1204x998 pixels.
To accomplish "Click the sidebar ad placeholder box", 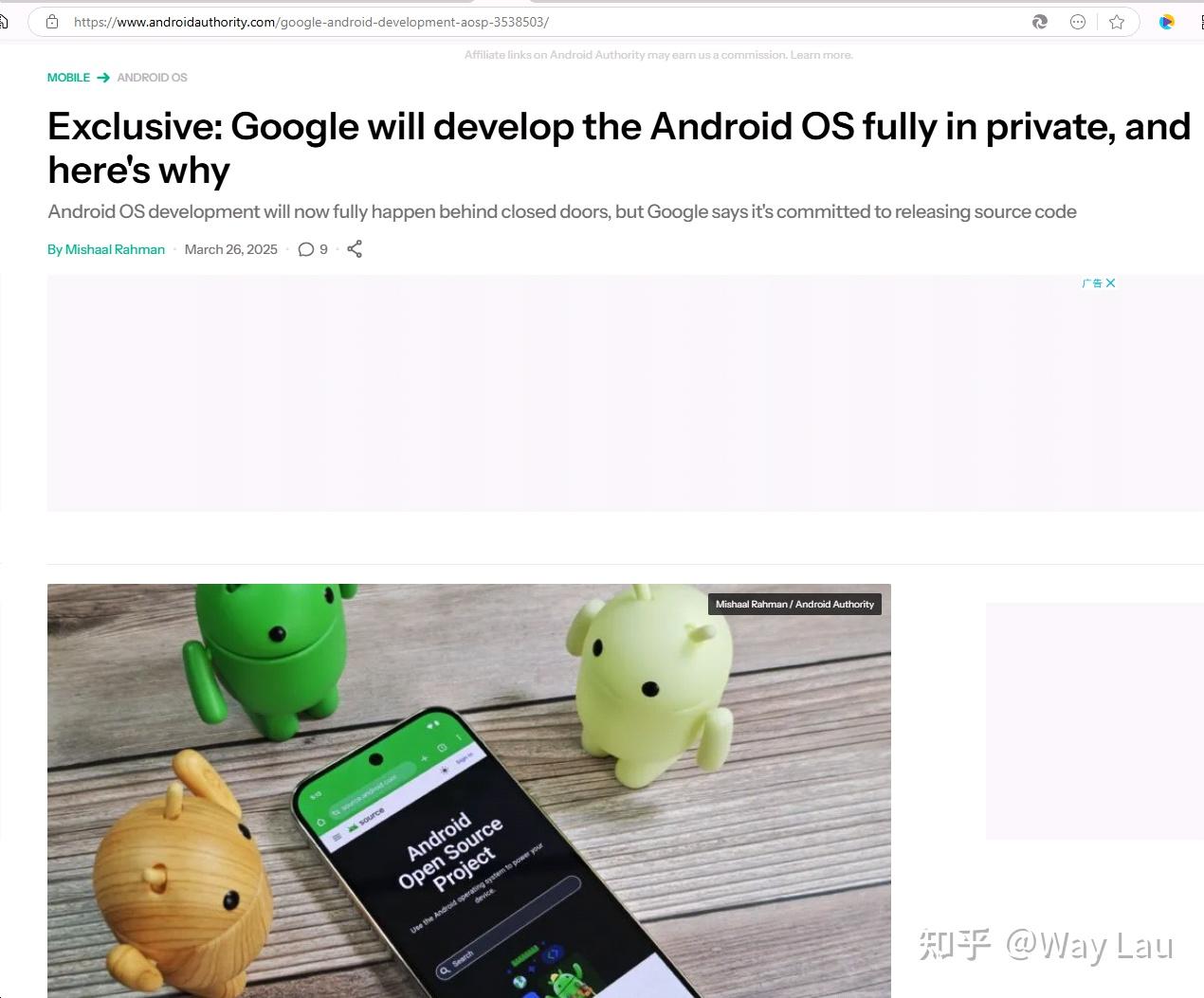I will tap(1095, 721).
